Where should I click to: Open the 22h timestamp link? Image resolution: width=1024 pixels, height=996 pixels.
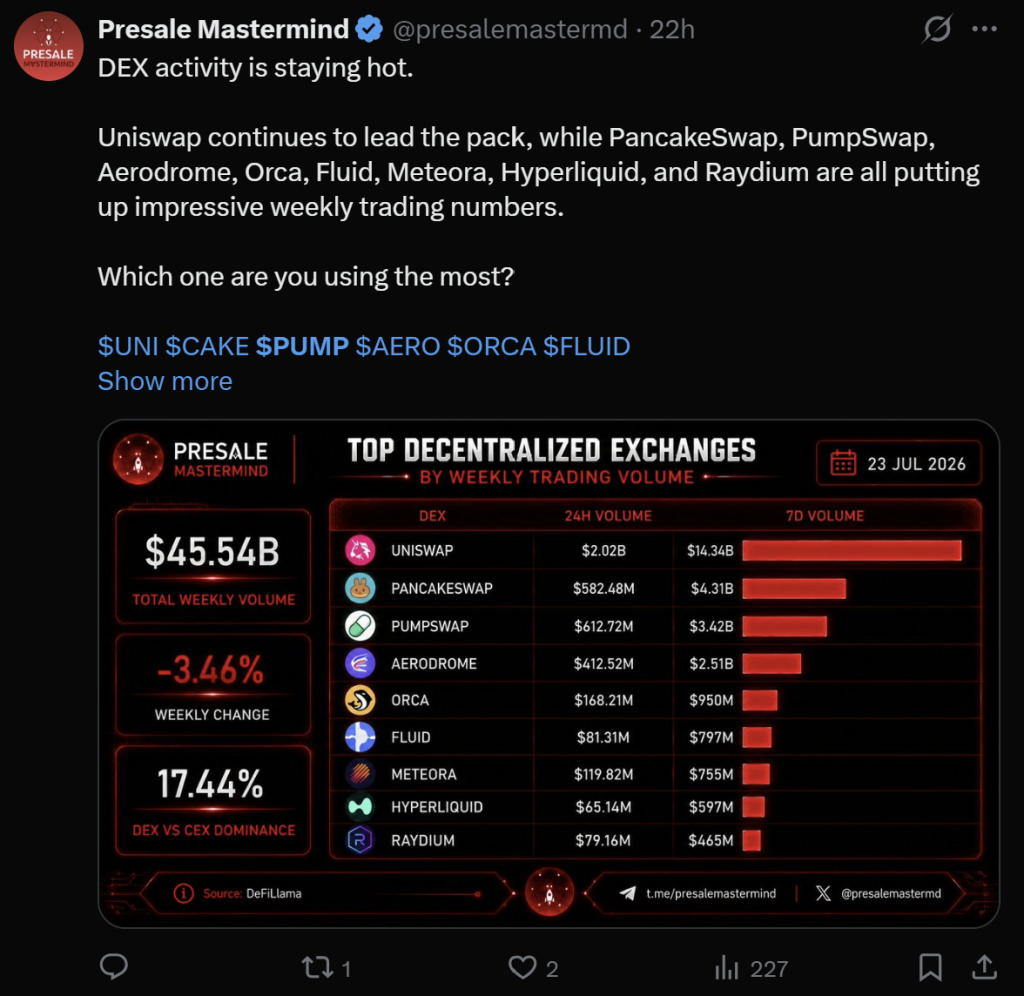[x=672, y=29]
